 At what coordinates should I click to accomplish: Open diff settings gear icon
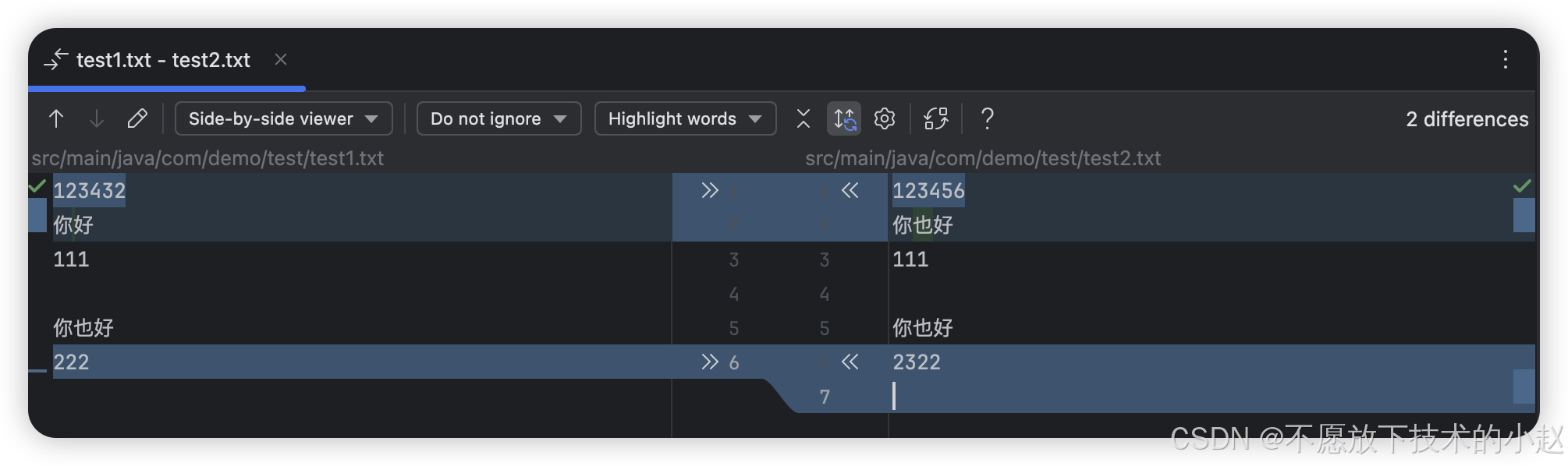(885, 118)
